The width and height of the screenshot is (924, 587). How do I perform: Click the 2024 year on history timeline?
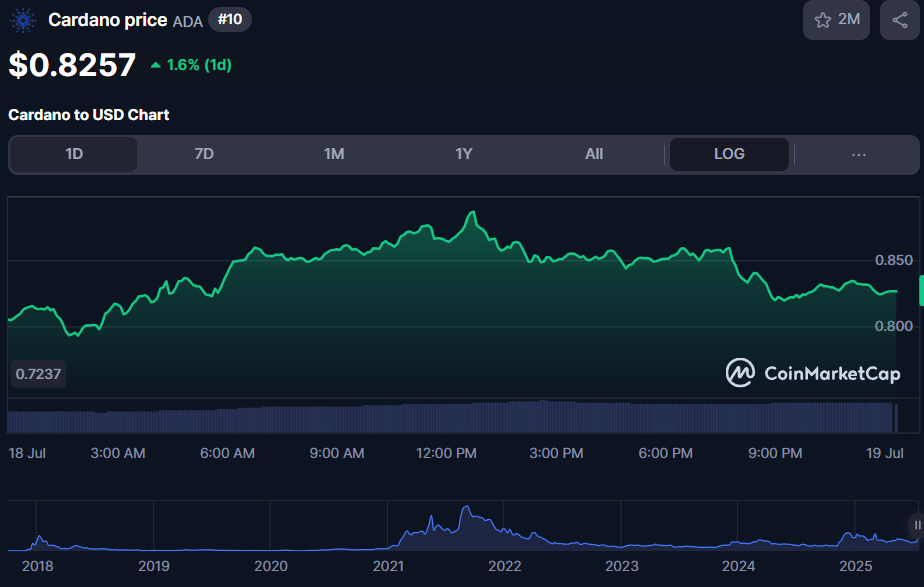pos(738,566)
